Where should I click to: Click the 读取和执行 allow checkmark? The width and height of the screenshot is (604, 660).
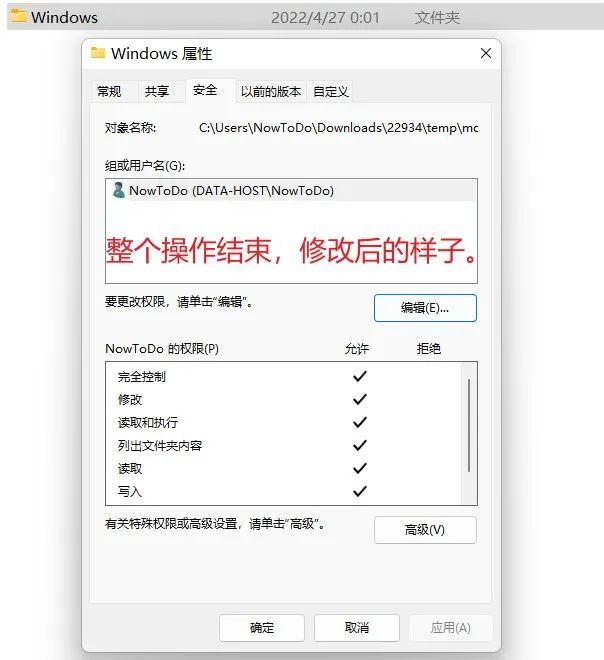coord(359,422)
